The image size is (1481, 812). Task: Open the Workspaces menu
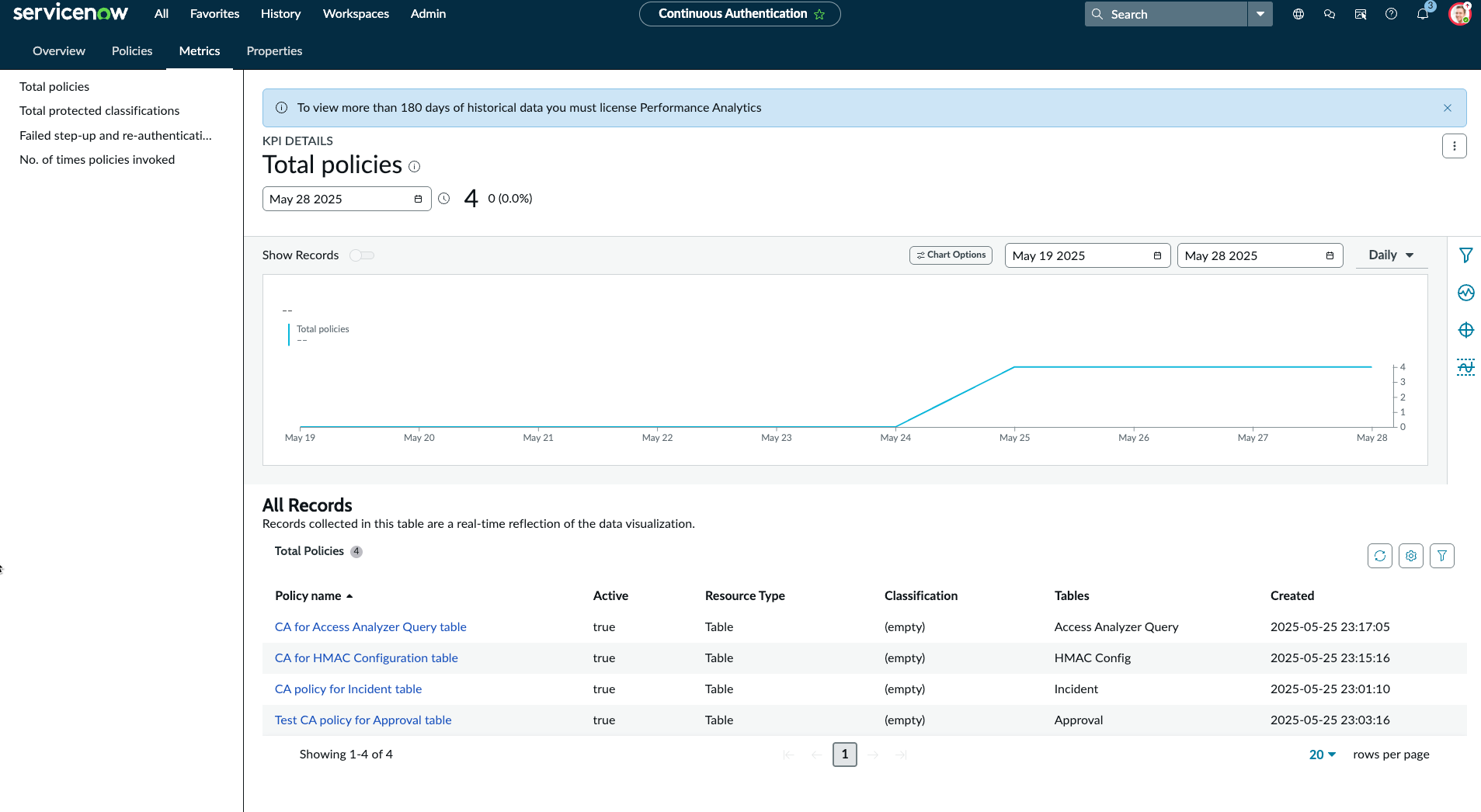(x=356, y=13)
